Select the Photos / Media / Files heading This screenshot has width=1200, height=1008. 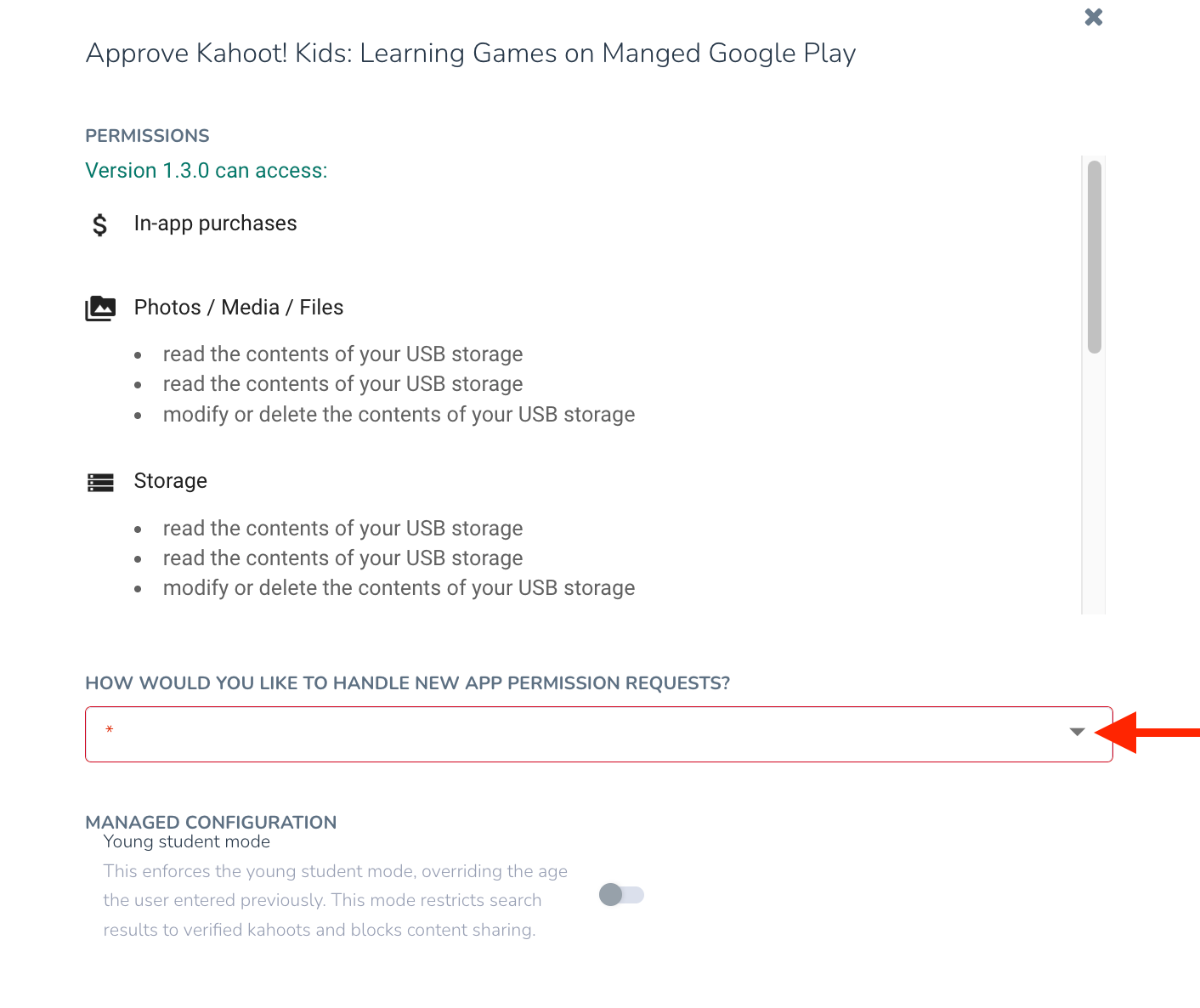click(x=239, y=308)
